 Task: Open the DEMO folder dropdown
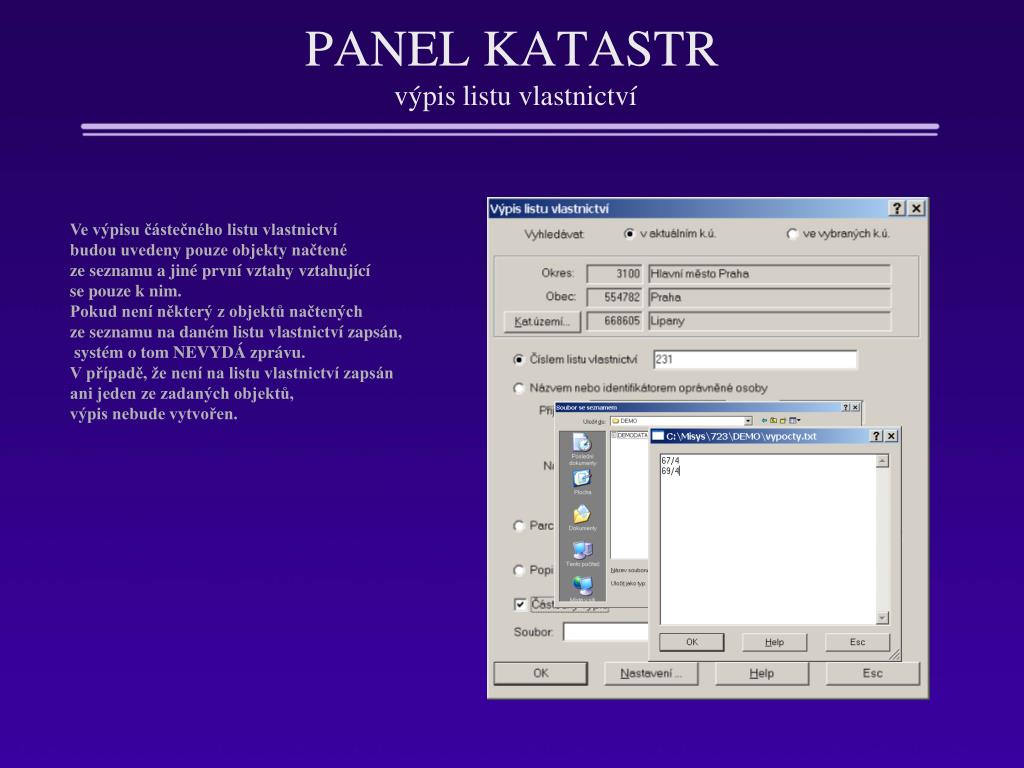coord(748,421)
